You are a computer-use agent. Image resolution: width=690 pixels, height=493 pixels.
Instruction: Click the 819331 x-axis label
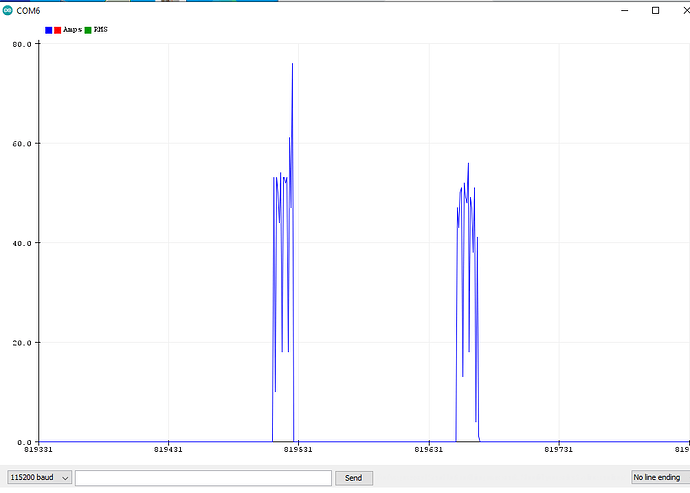[x=38, y=449]
